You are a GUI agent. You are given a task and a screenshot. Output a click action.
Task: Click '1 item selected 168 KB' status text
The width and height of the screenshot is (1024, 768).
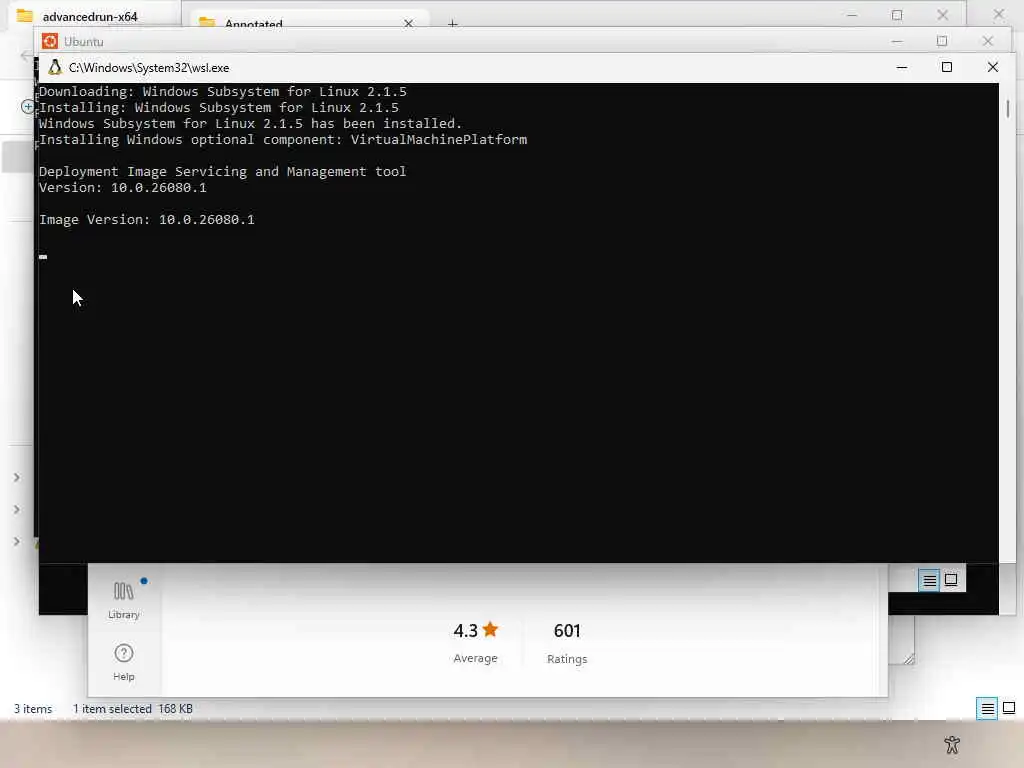point(133,709)
